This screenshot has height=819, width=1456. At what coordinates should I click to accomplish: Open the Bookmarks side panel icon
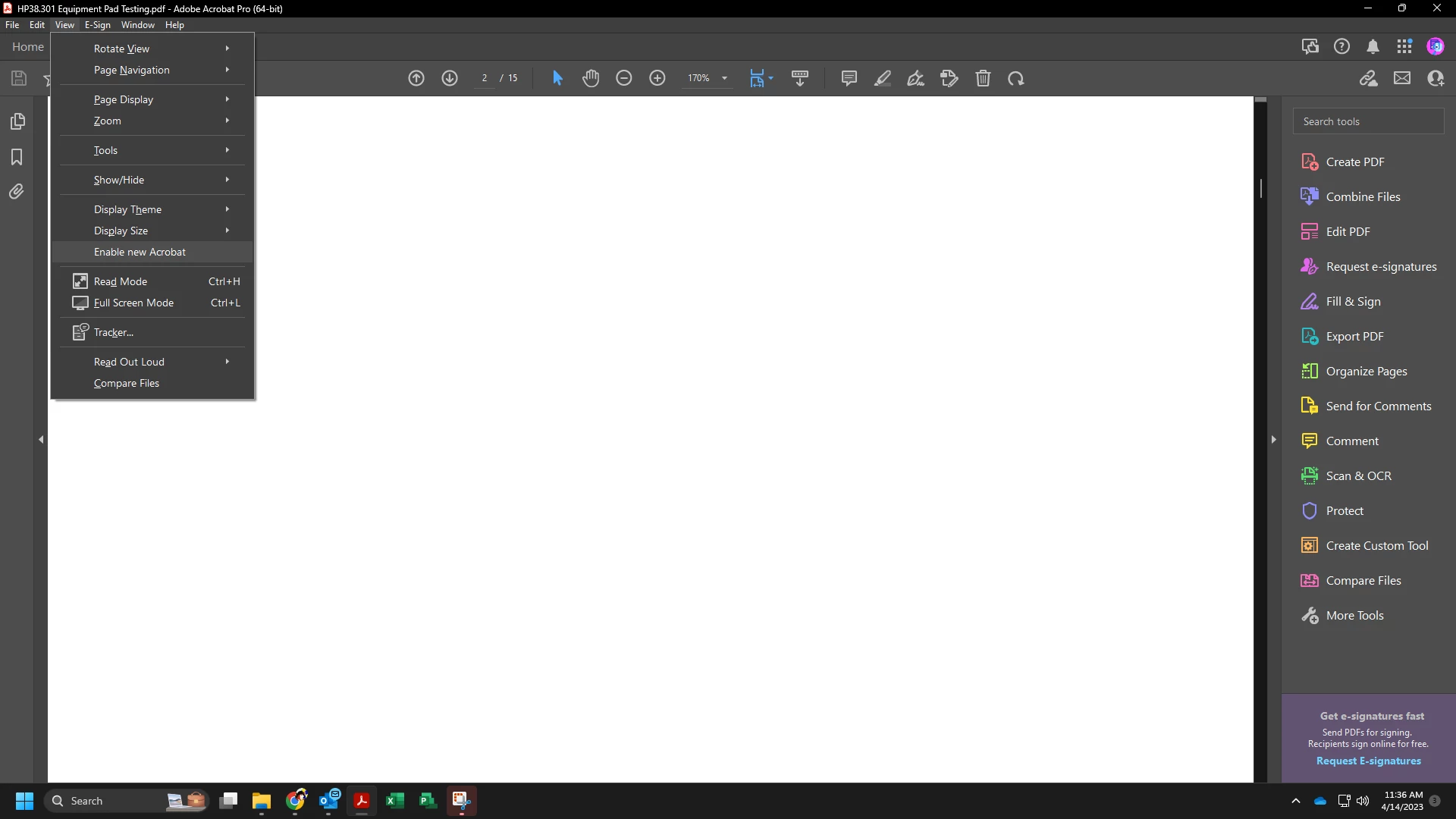17,157
